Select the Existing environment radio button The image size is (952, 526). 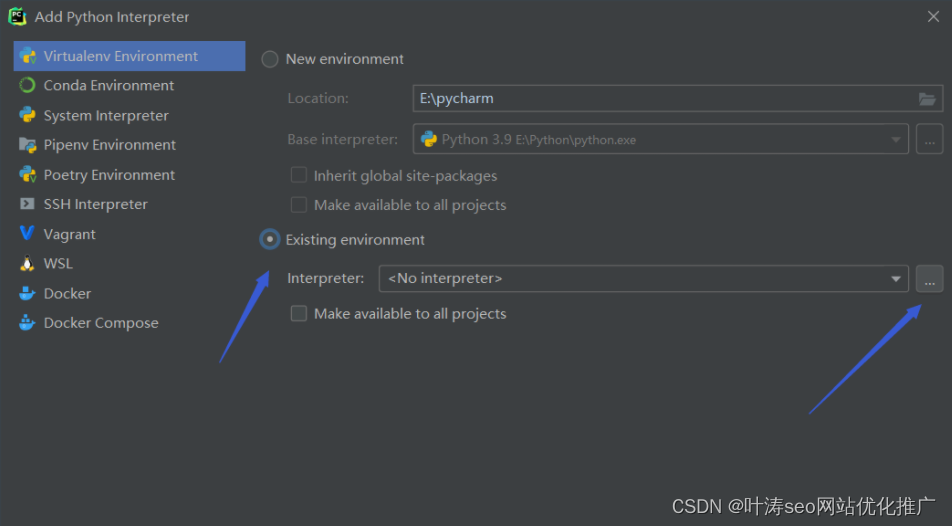coord(270,240)
